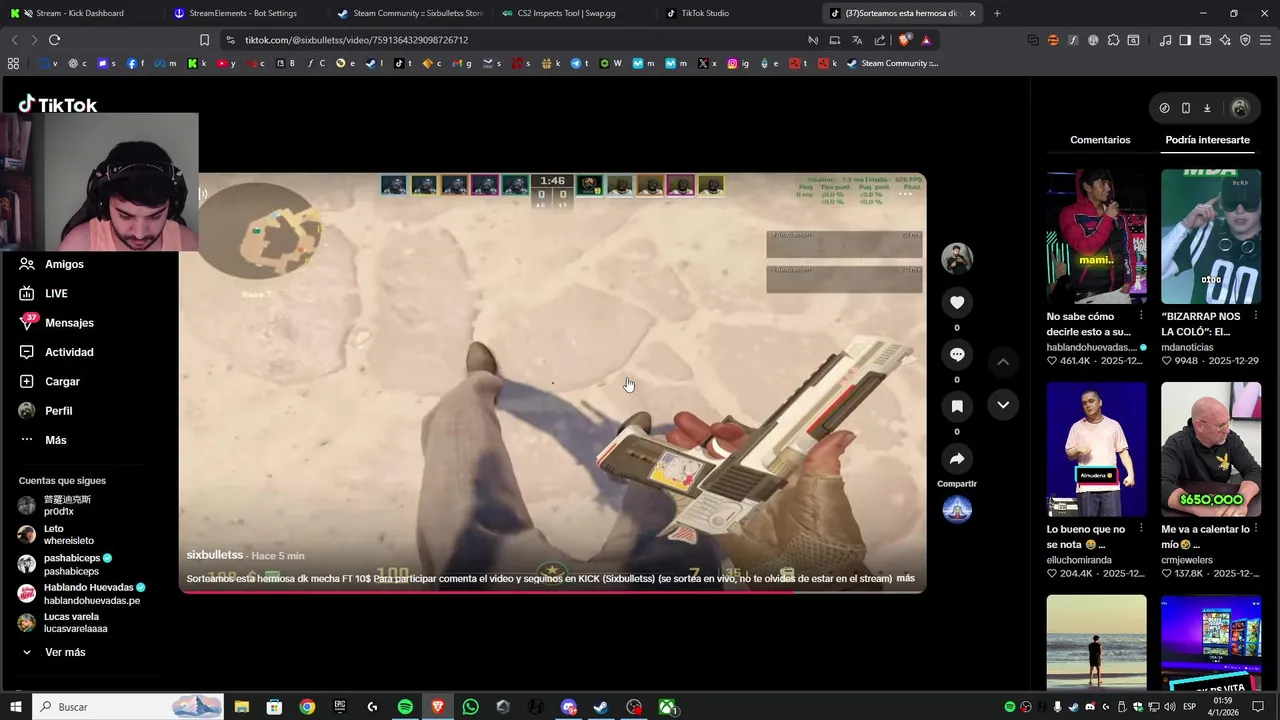Open options for 'BIZARRAP NOS LA COLÓ' video
Viewport: 1280px width, 720px height.
coord(1255,316)
